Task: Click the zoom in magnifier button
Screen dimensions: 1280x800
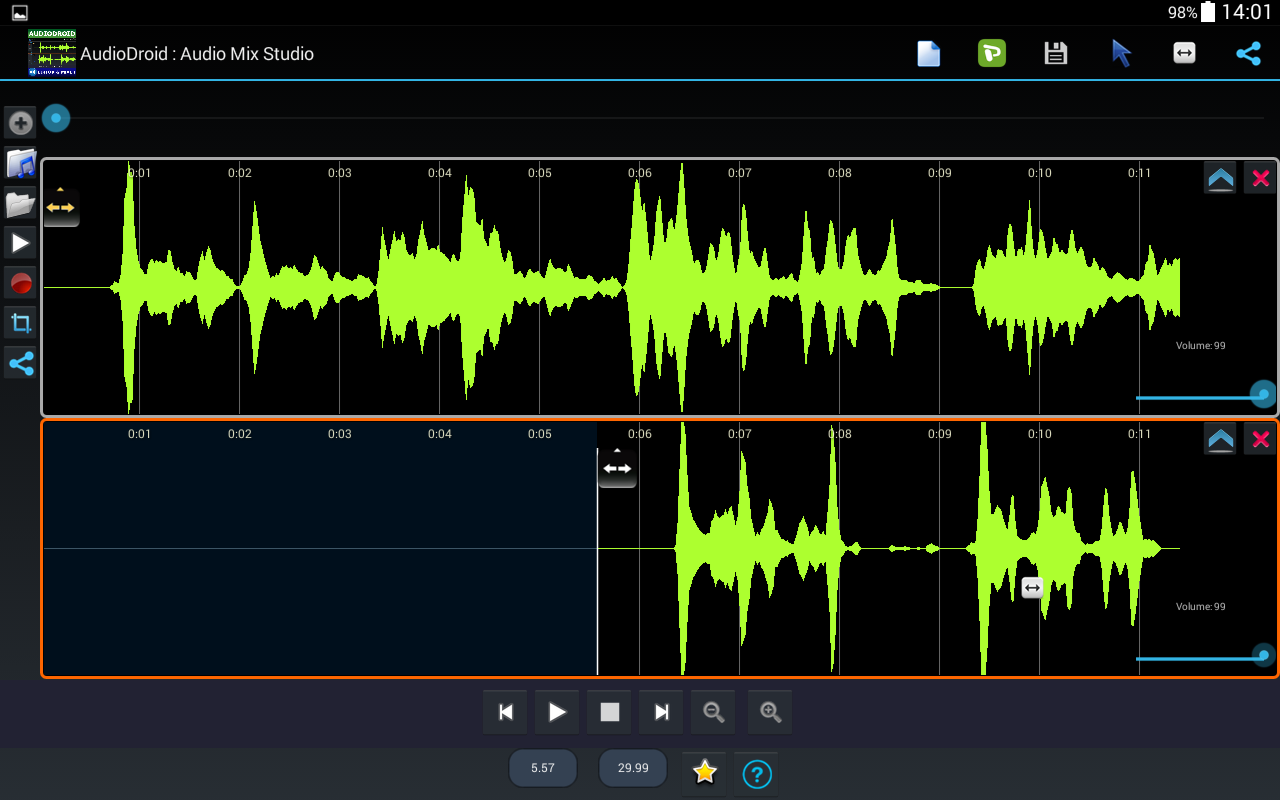Action: (769, 712)
